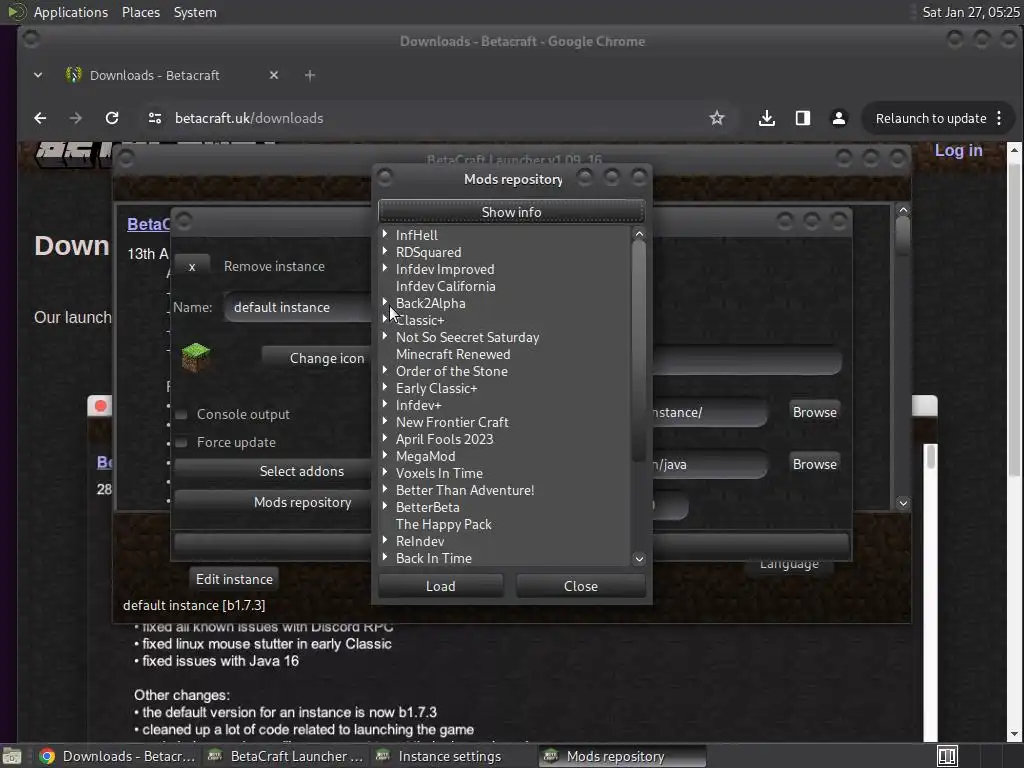The width and height of the screenshot is (1024, 768).
Task: Close the Downloads - Betacraft tab
Action: [274, 75]
